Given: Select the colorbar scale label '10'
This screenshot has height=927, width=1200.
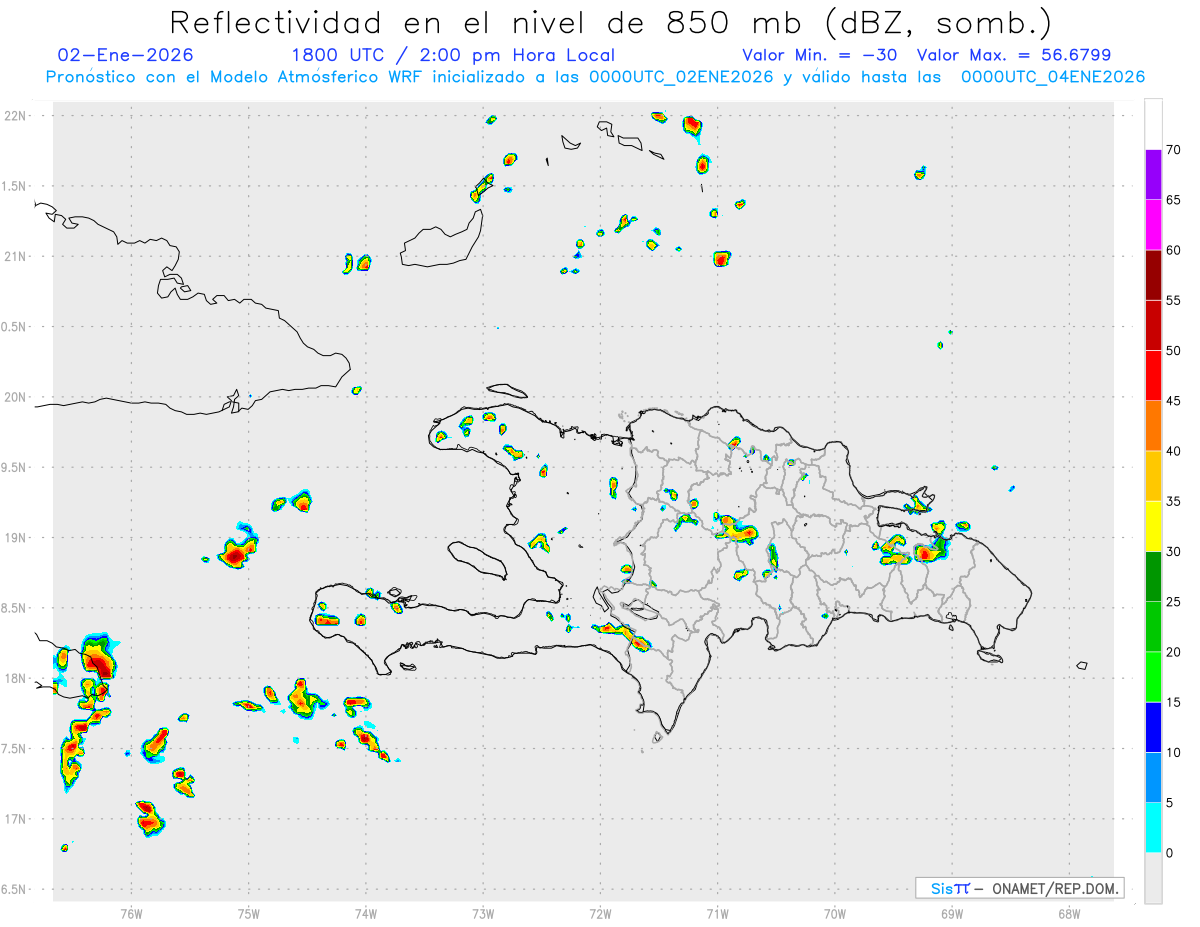Looking at the screenshot, I should (1174, 753).
